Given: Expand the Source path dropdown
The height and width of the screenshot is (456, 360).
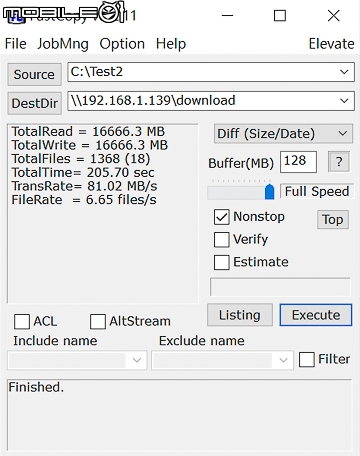Looking at the screenshot, I should click(x=344, y=72).
